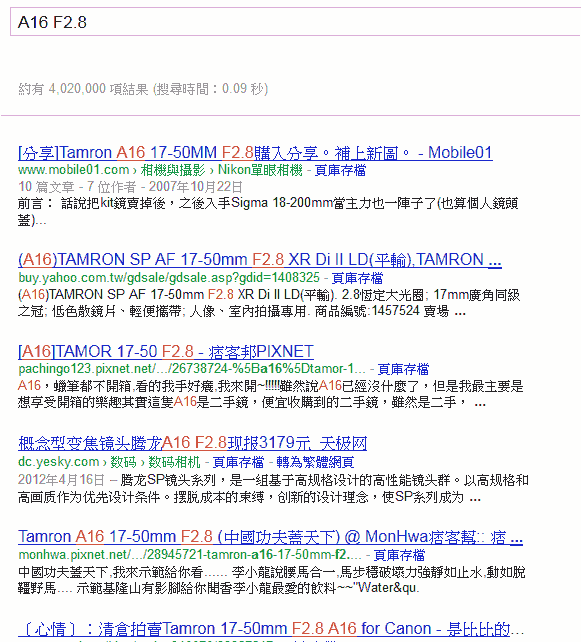The height and width of the screenshot is (642, 581).
Task: Open 頁庫存檔 for the pachingo123.pixnet.net result
Action: 403,369
